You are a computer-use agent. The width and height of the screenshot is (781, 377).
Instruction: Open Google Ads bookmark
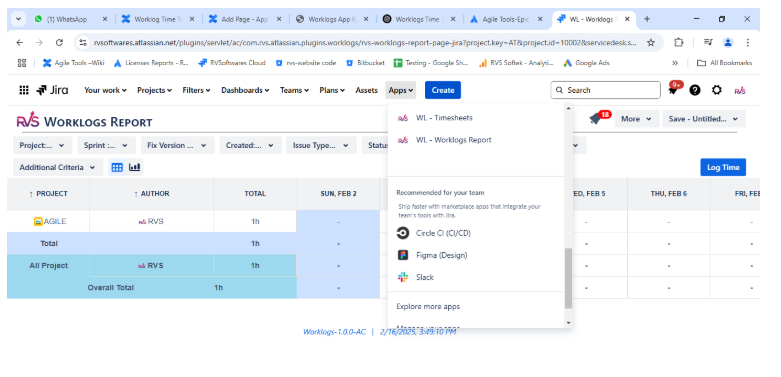click(586, 63)
